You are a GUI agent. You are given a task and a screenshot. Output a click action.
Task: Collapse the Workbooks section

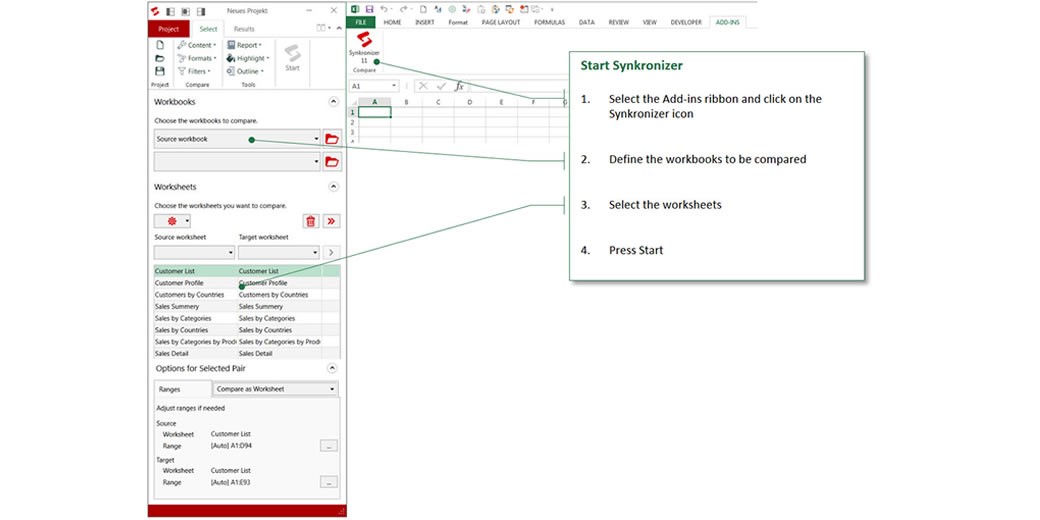click(x=333, y=102)
